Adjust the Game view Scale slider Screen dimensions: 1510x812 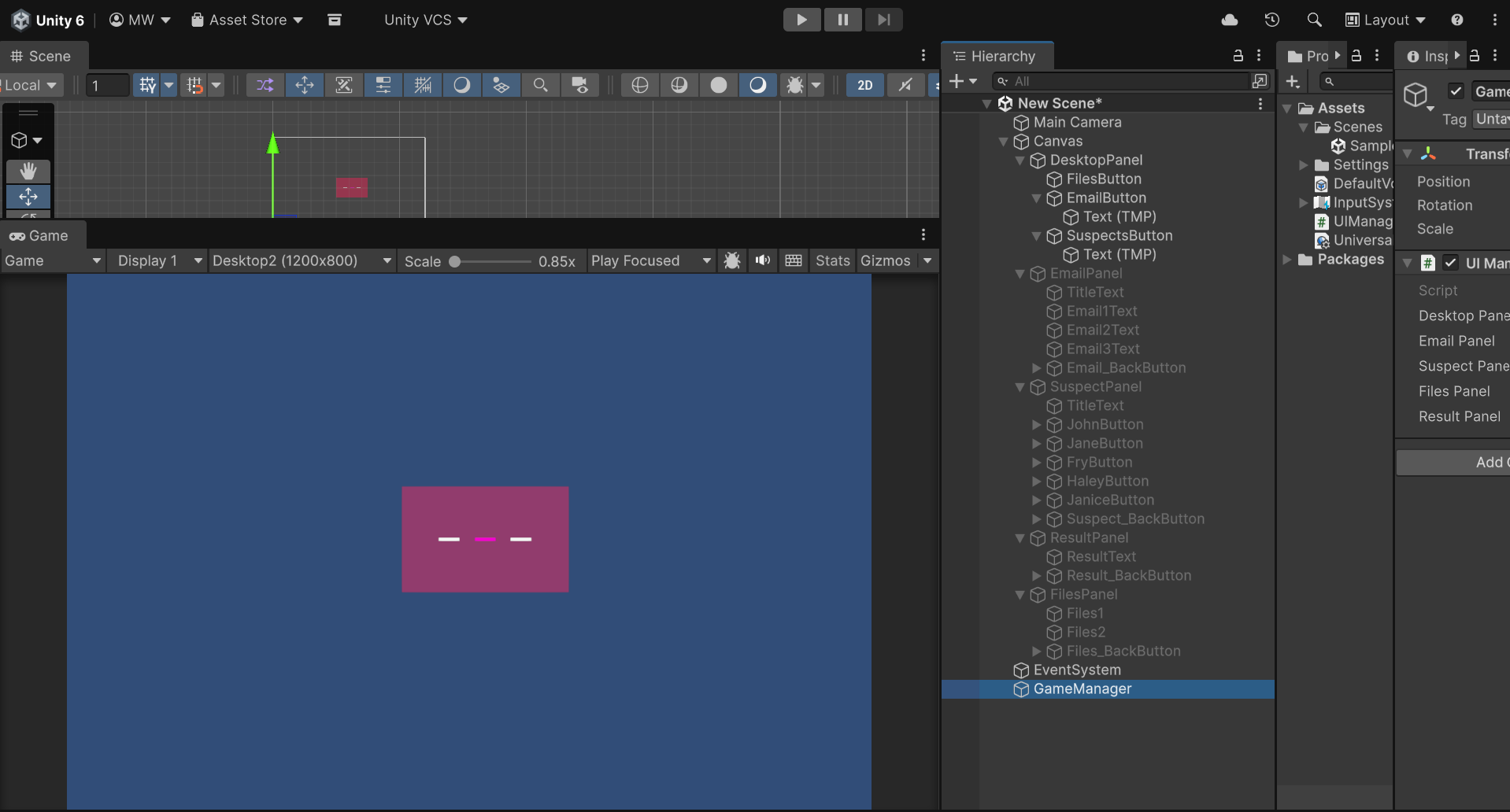point(455,261)
